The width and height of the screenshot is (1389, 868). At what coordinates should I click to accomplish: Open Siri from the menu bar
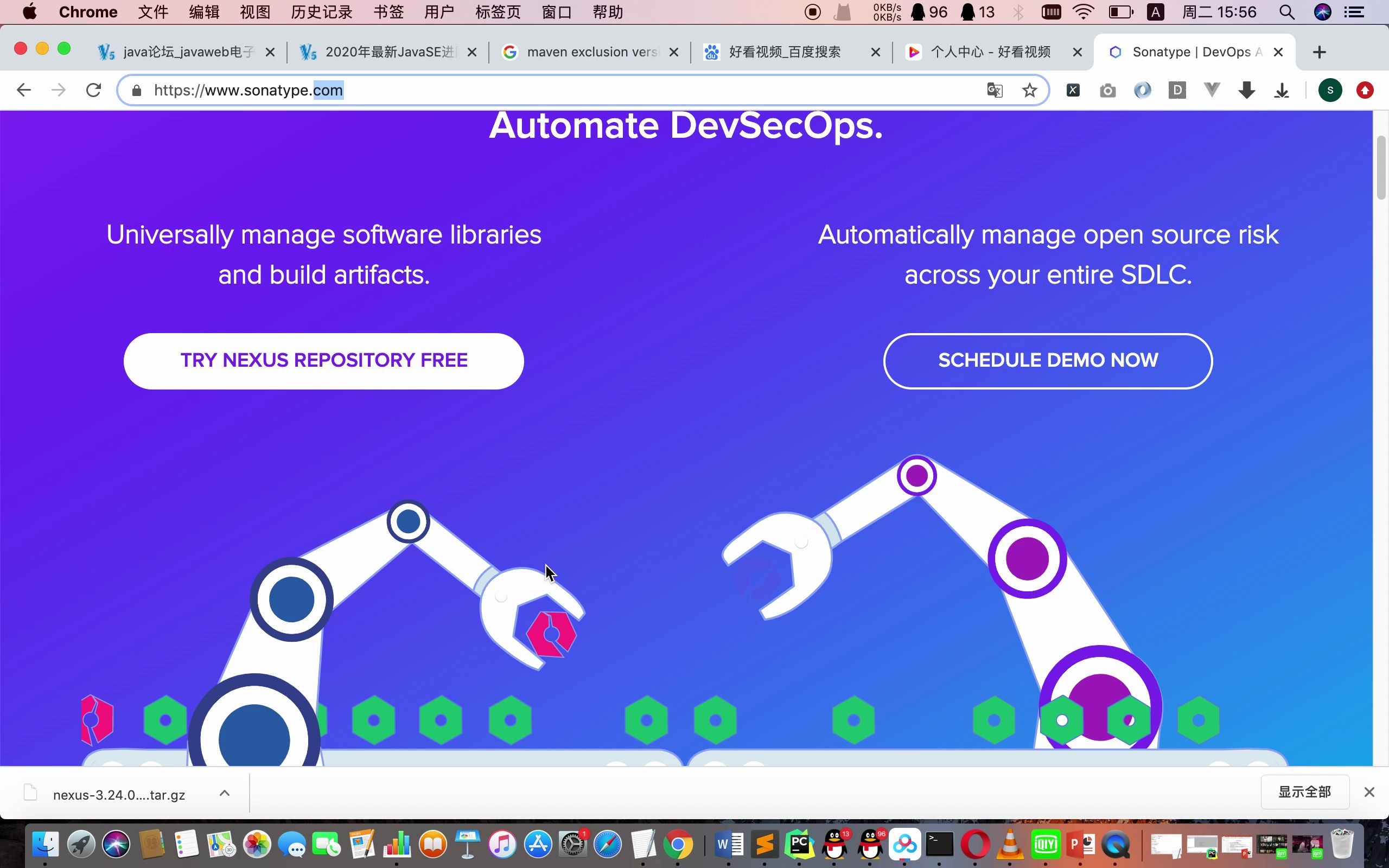[1322, 12]
